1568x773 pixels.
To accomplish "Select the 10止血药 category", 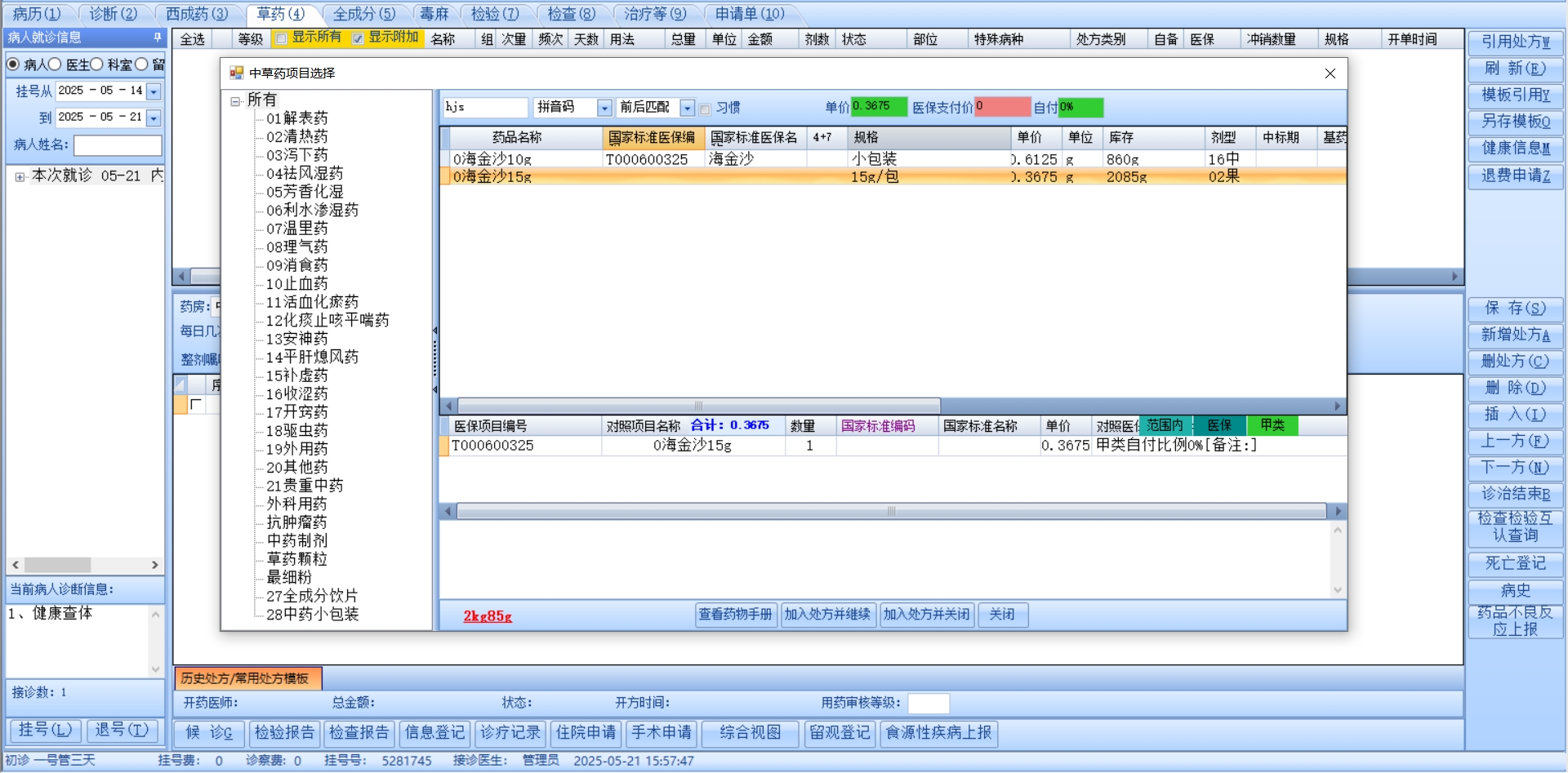I will (297, 284).
